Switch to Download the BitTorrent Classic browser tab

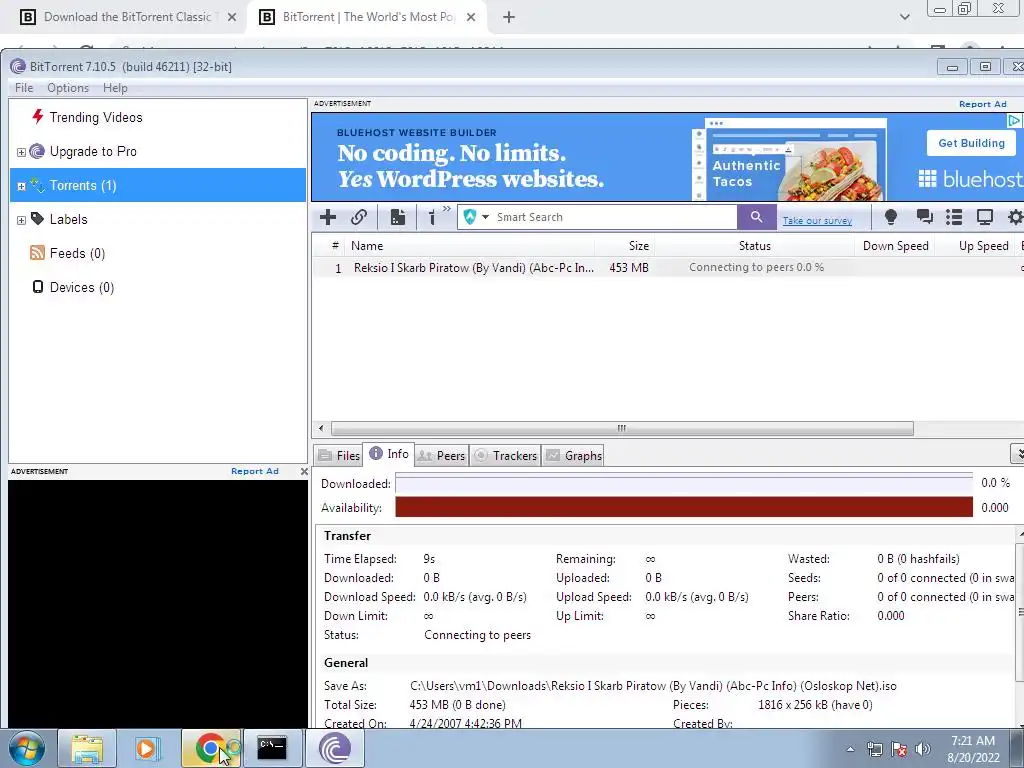127,17
